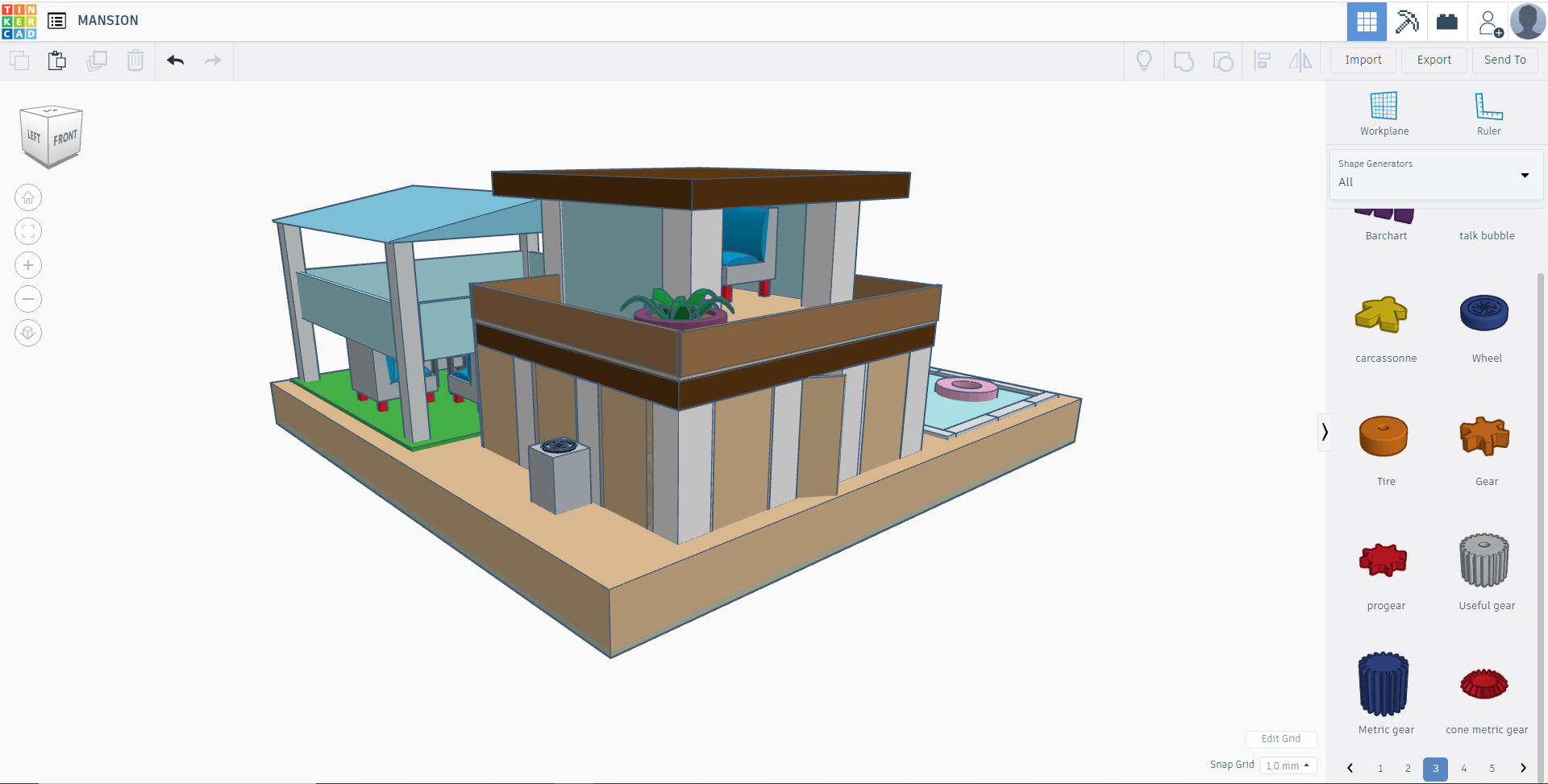This screenshot has height=784, width=1548.
Task: Click the Edit Grid button
Action: [1280, 739]
